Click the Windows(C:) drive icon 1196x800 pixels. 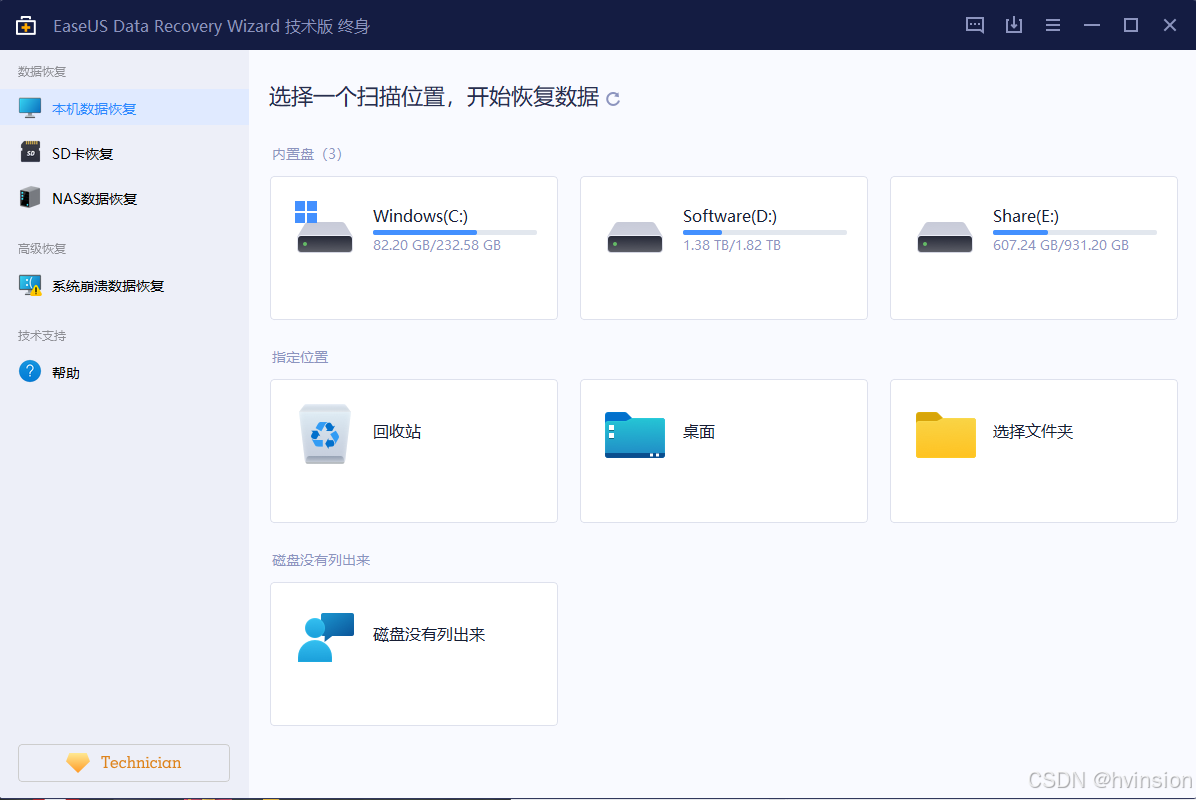324,227
